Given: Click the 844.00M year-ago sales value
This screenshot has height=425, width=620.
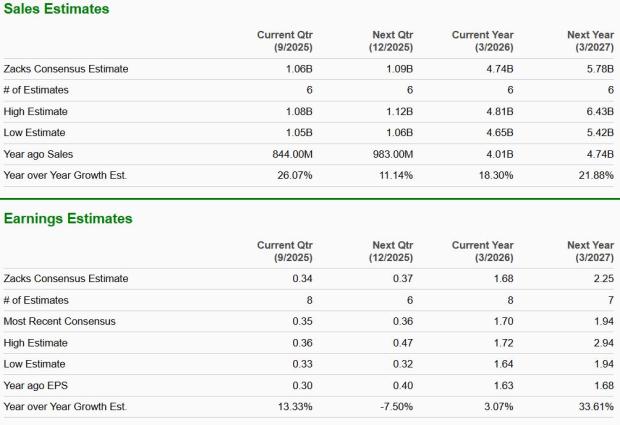Looking at the screenshot, I should (x=291, y=153).
